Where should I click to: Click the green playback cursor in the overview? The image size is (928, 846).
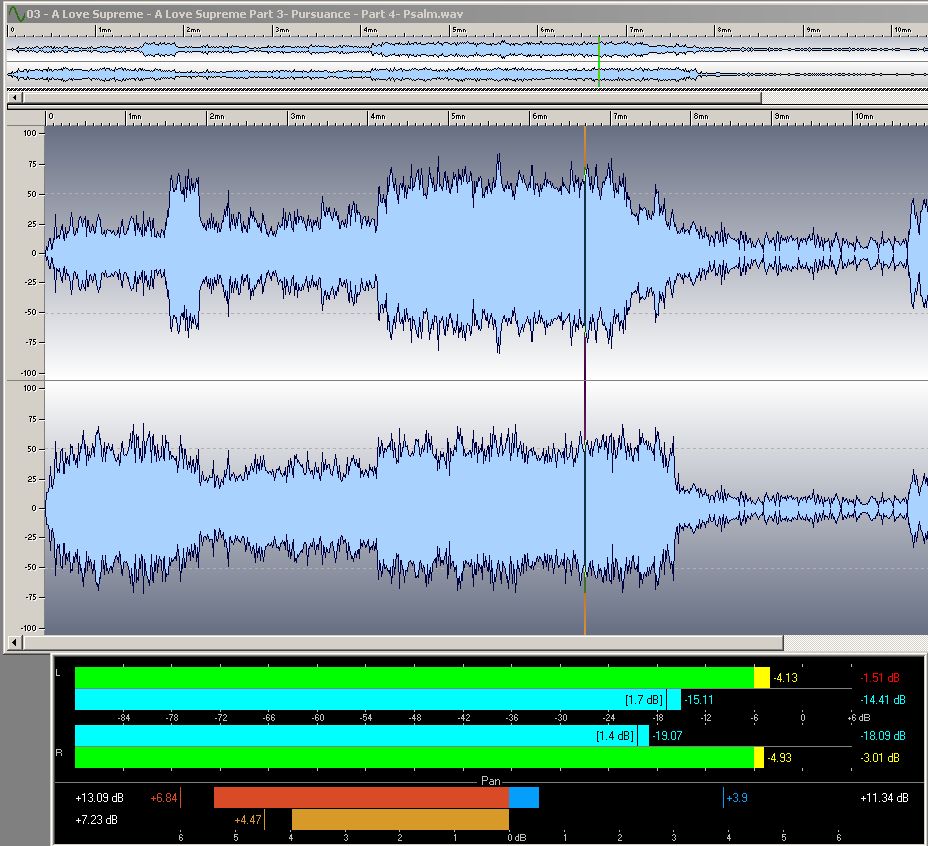pyautogui.click(x=599, y=61)
